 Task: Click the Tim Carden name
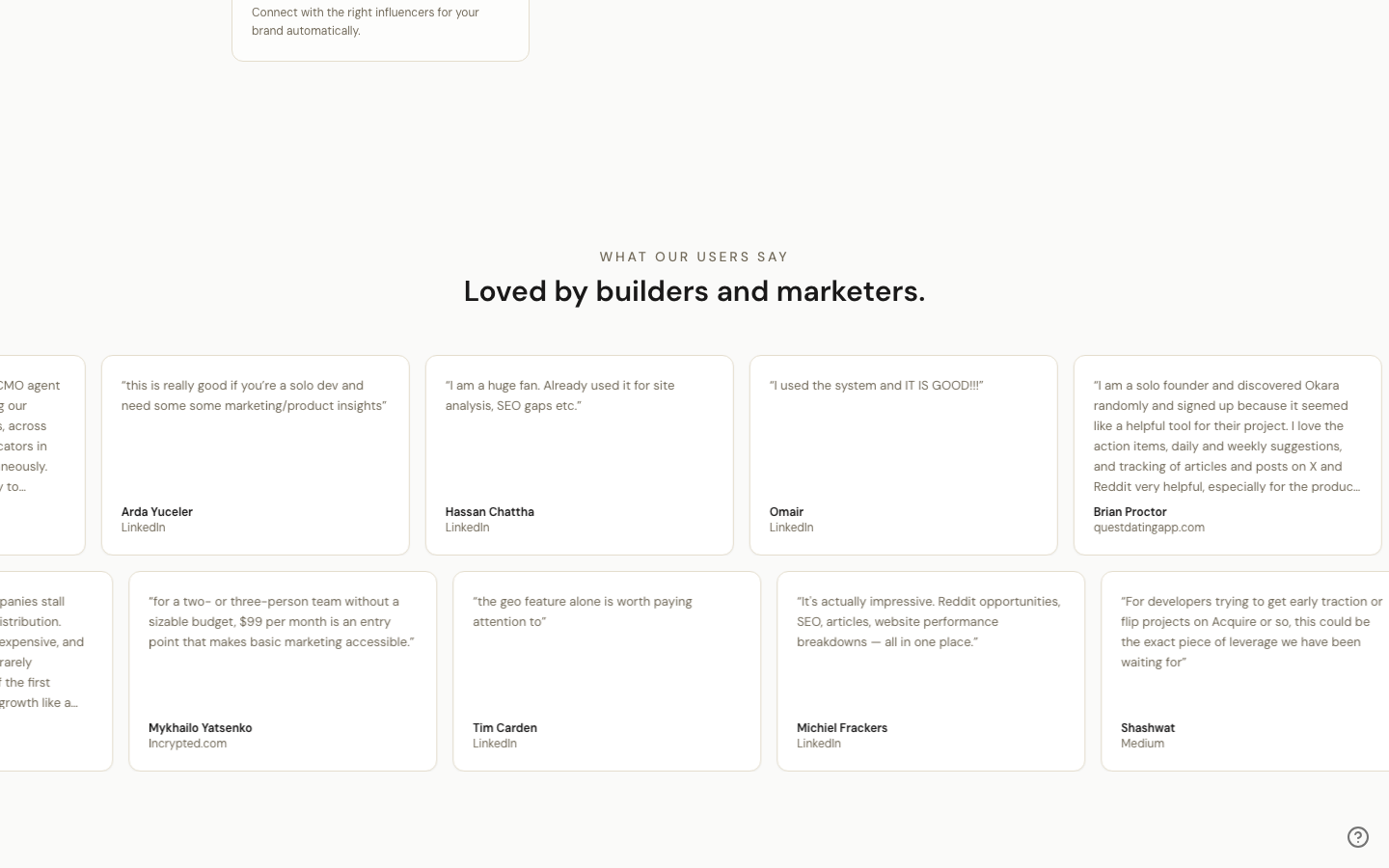(504, 728)
